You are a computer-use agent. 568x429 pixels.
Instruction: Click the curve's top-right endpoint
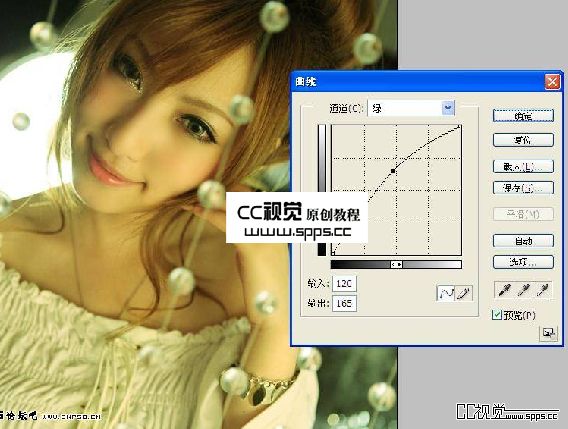(x=459, y=126)
